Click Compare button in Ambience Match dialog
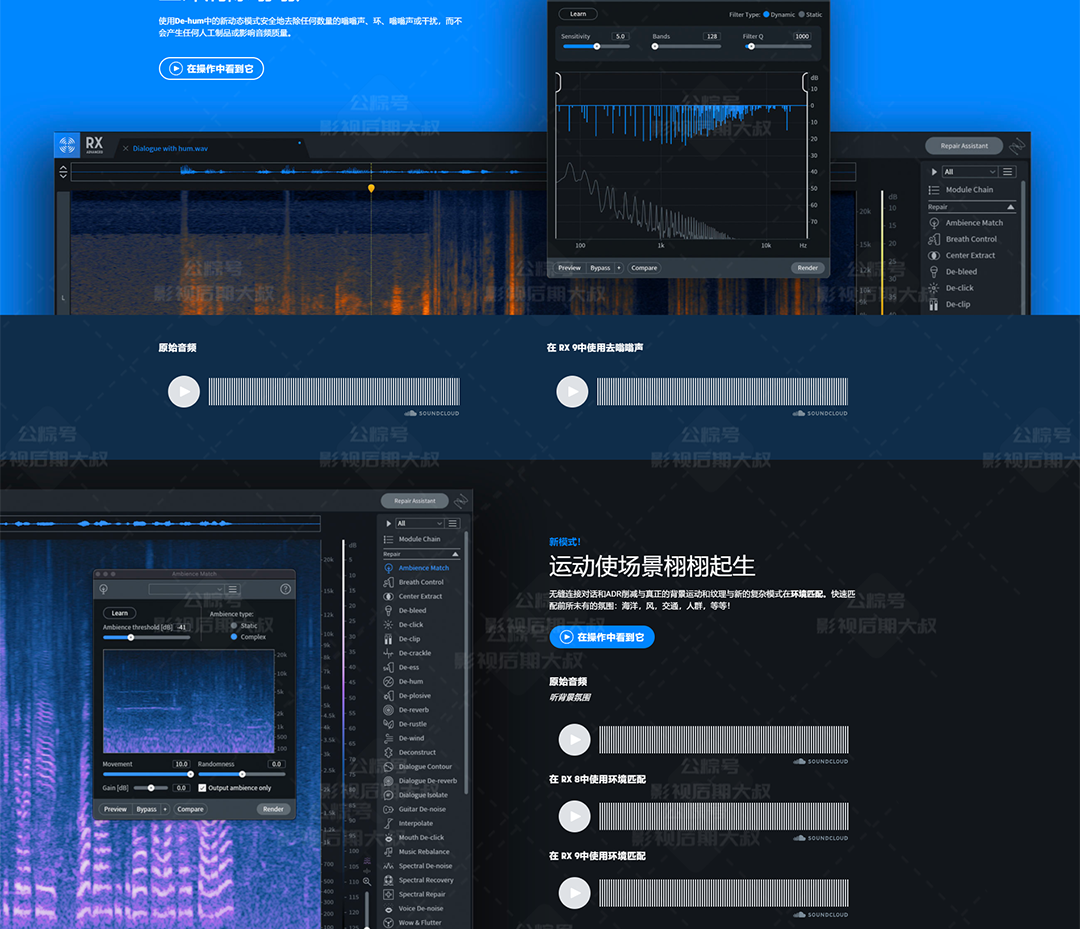The image size is (1080, 929). [190, 809]
